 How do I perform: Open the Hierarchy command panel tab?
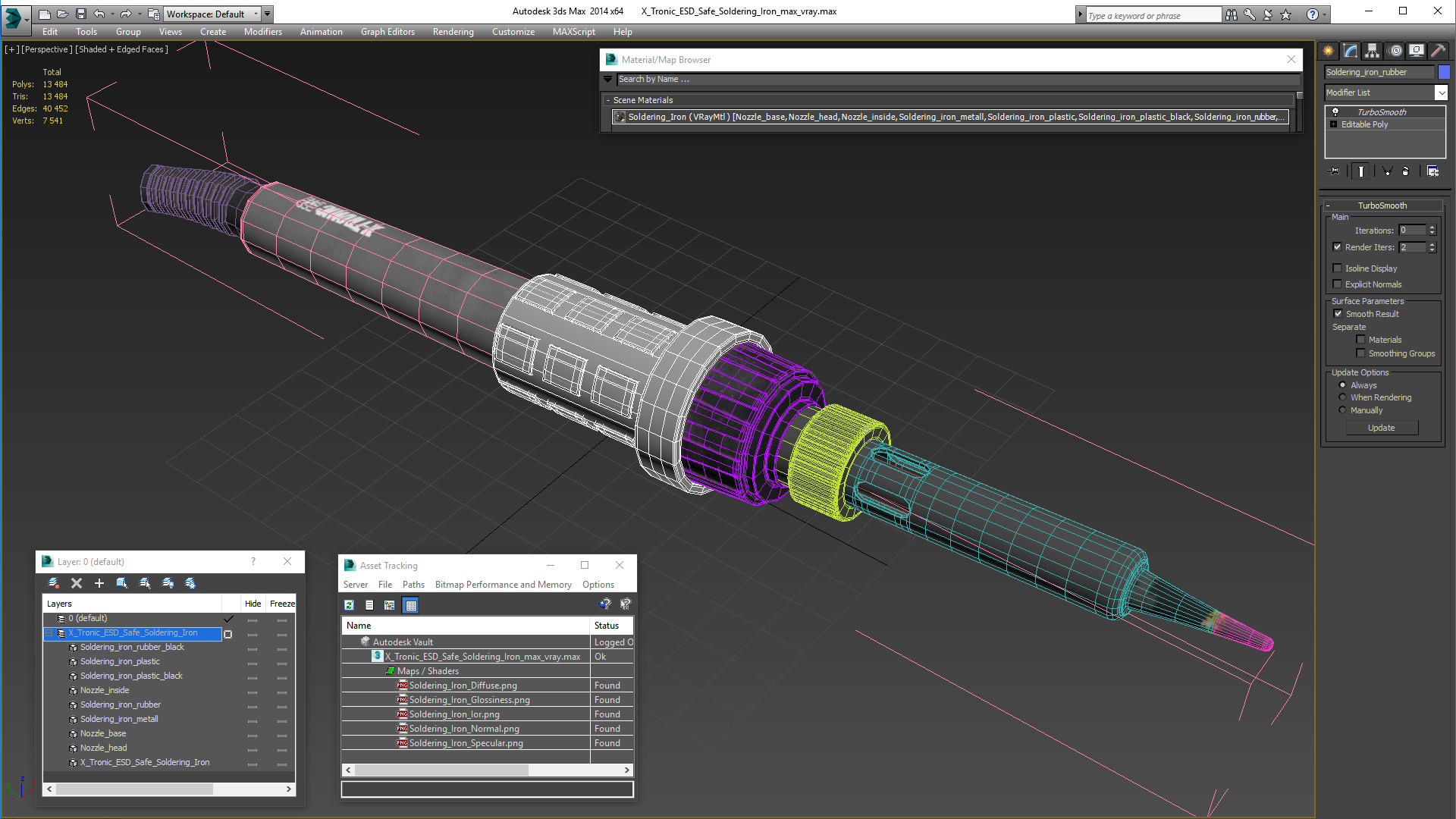tap(1372, 51)
